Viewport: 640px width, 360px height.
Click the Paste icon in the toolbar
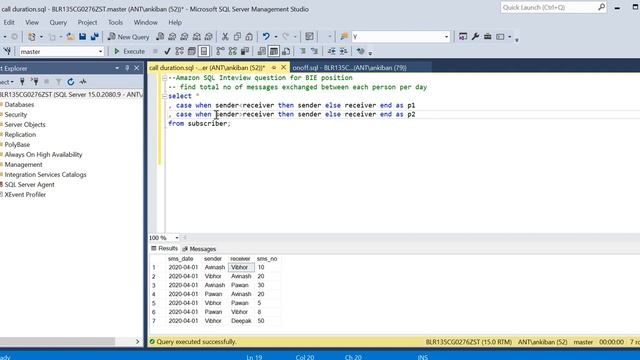(x=249, y=37)
